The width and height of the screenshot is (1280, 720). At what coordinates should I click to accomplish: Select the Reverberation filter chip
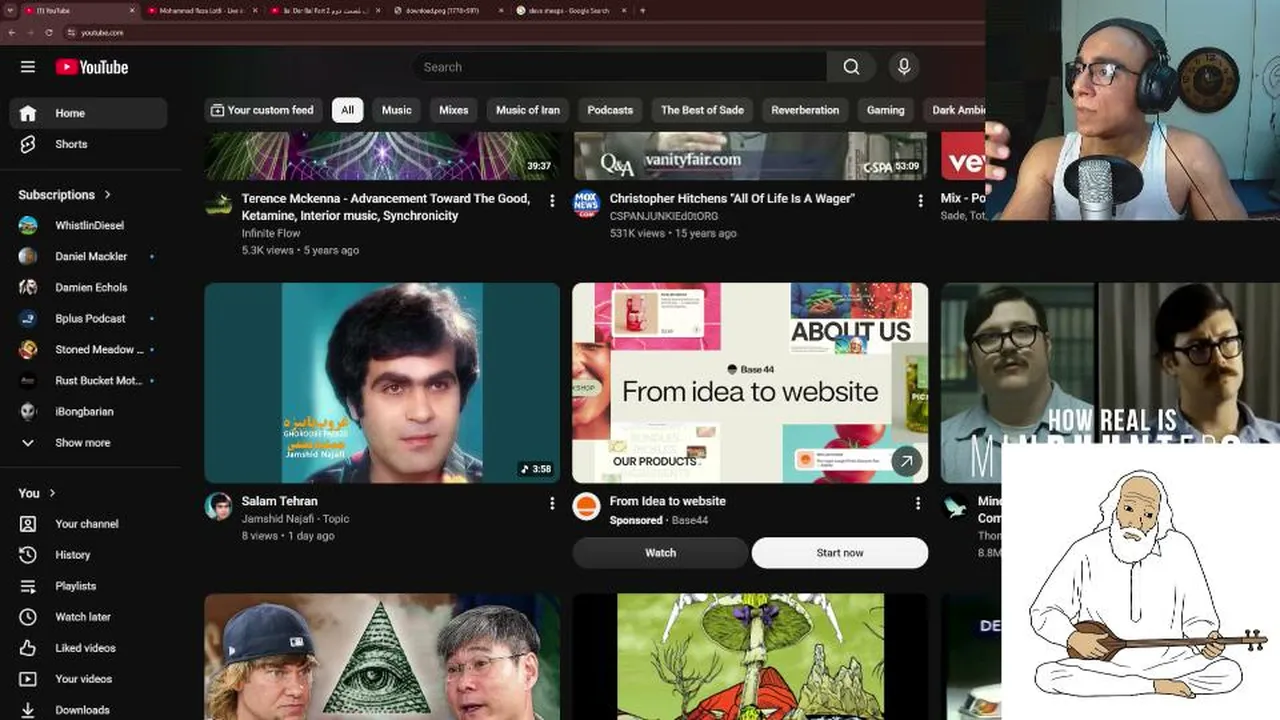(805, 110)
